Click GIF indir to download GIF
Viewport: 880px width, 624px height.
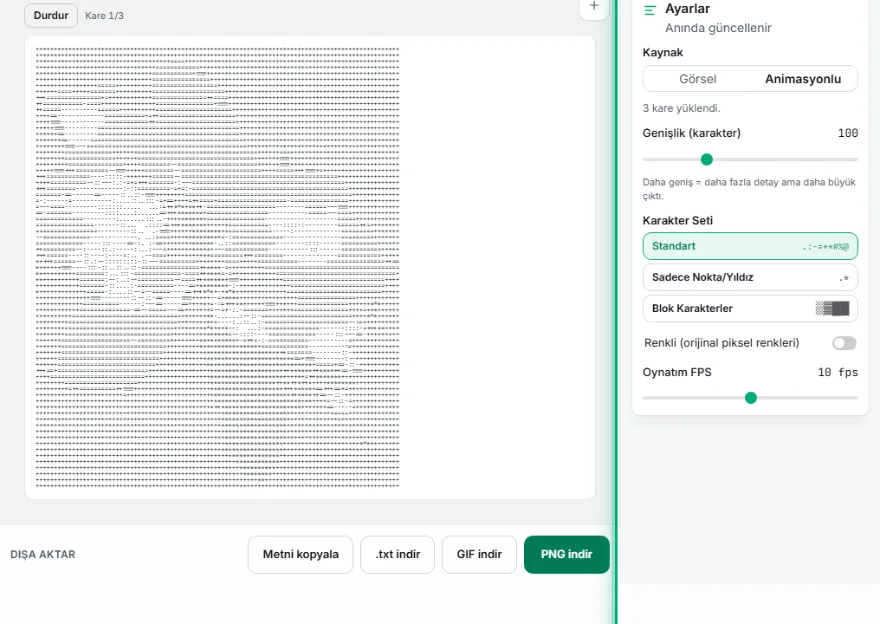(479, 554)
